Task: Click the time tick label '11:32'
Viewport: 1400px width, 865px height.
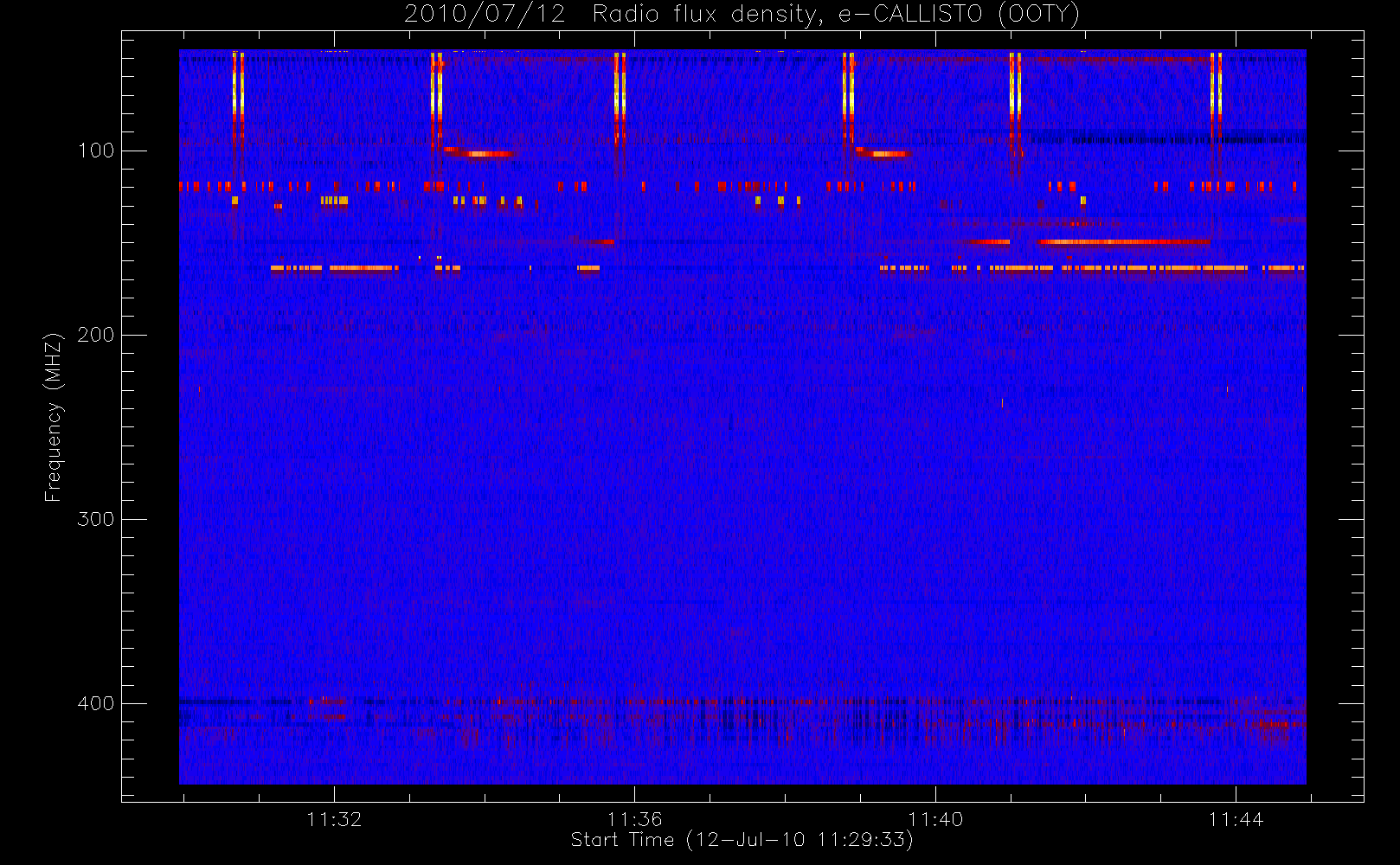Action: point(334,819)
